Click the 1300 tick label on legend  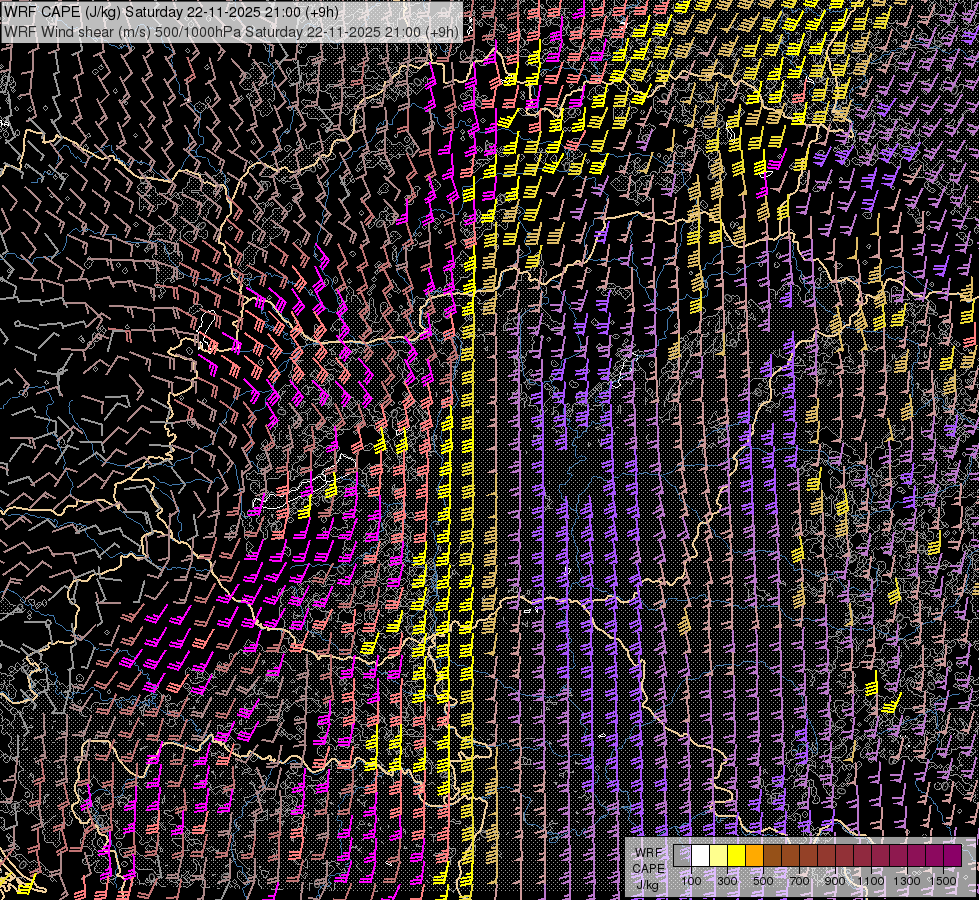[907, 881]
